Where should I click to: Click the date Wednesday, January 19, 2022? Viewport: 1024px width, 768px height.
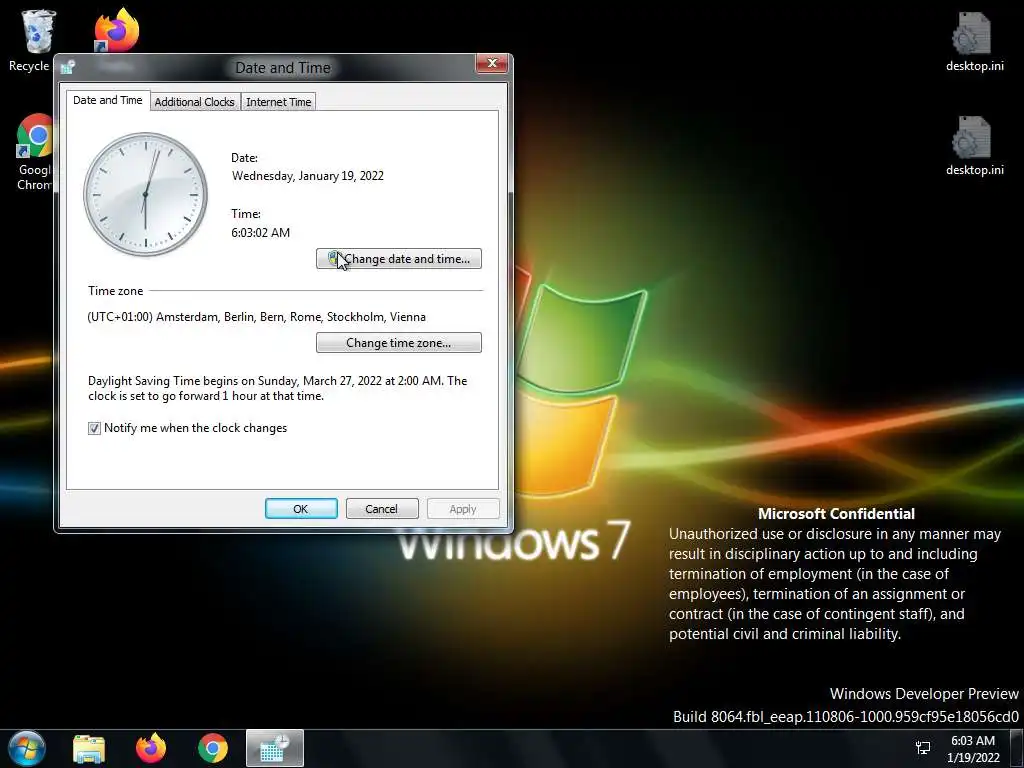308,176
